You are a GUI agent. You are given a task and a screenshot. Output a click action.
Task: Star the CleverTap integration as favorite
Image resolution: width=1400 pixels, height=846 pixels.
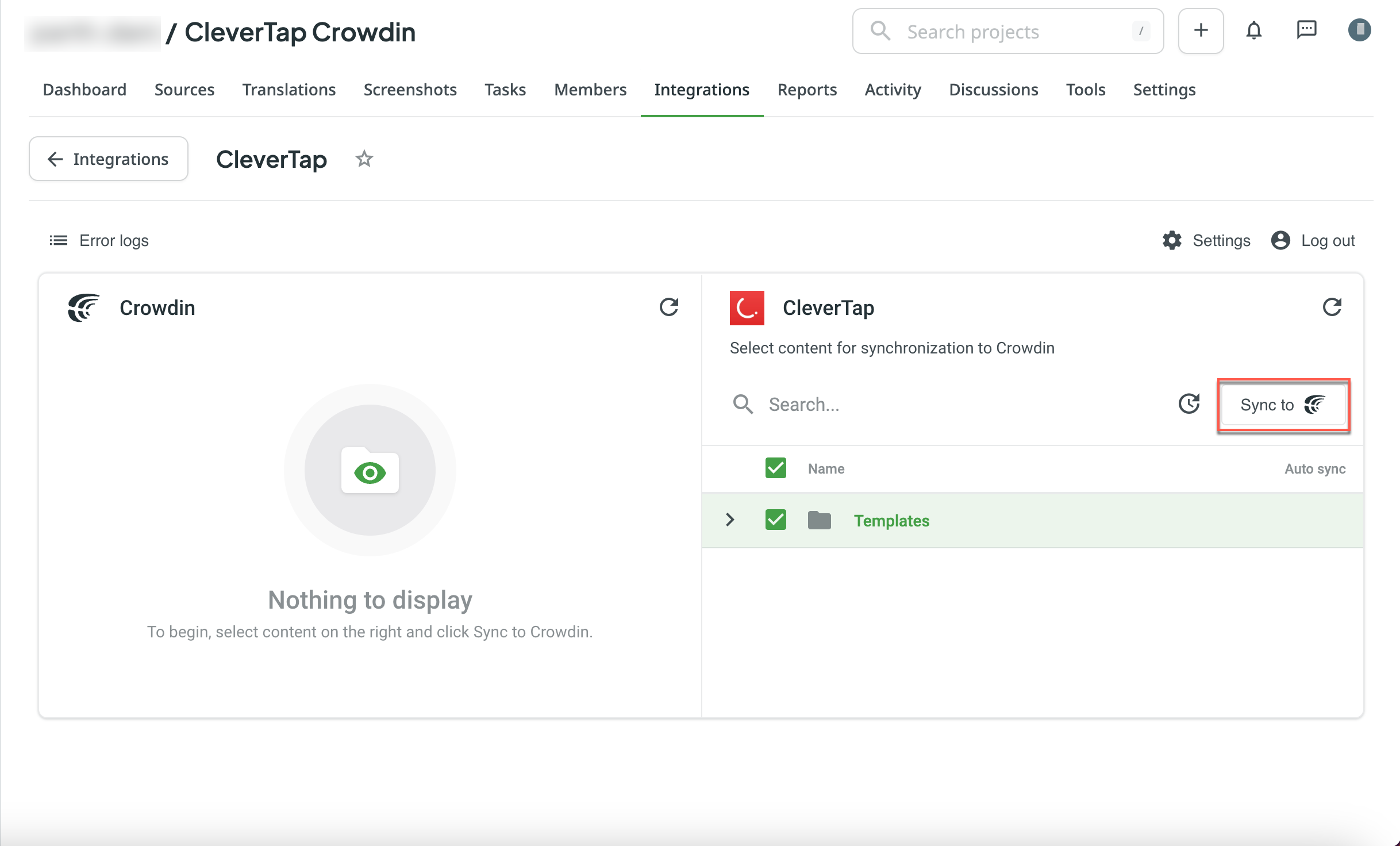(364, 159)
